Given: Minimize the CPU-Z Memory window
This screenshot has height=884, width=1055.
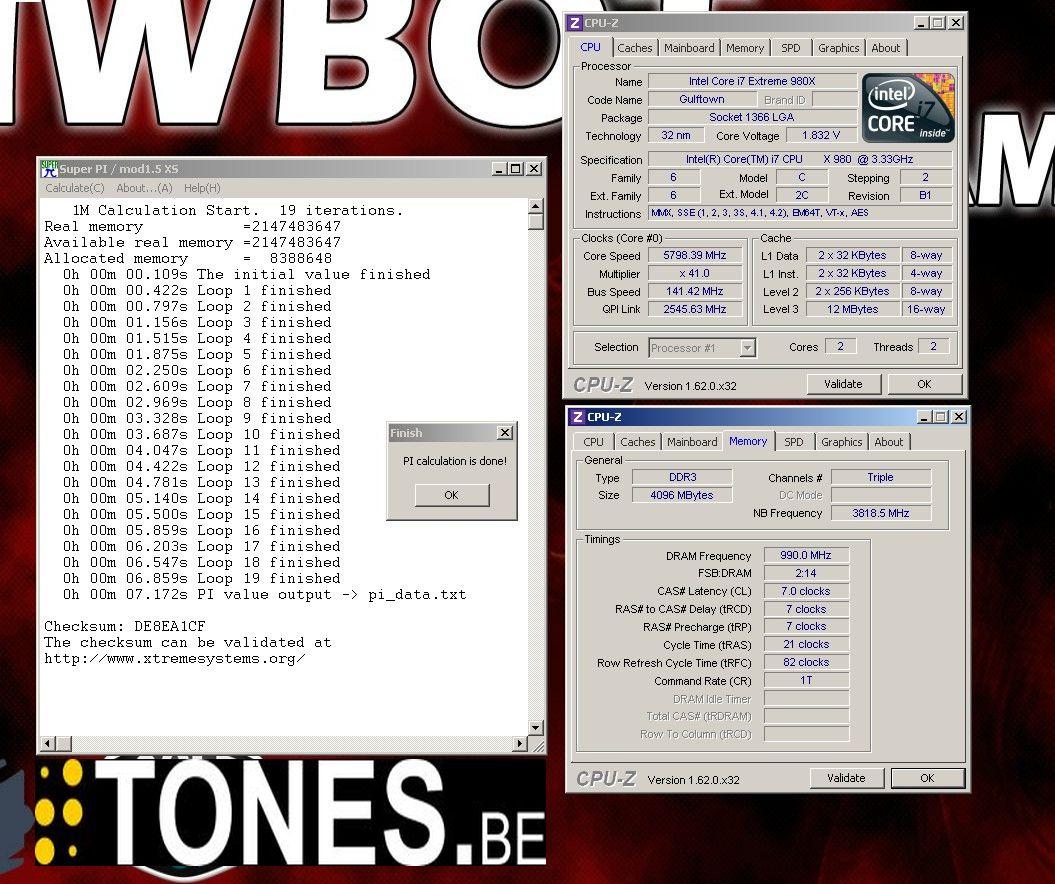Looking at the screenshot, I should click(924, 417).
